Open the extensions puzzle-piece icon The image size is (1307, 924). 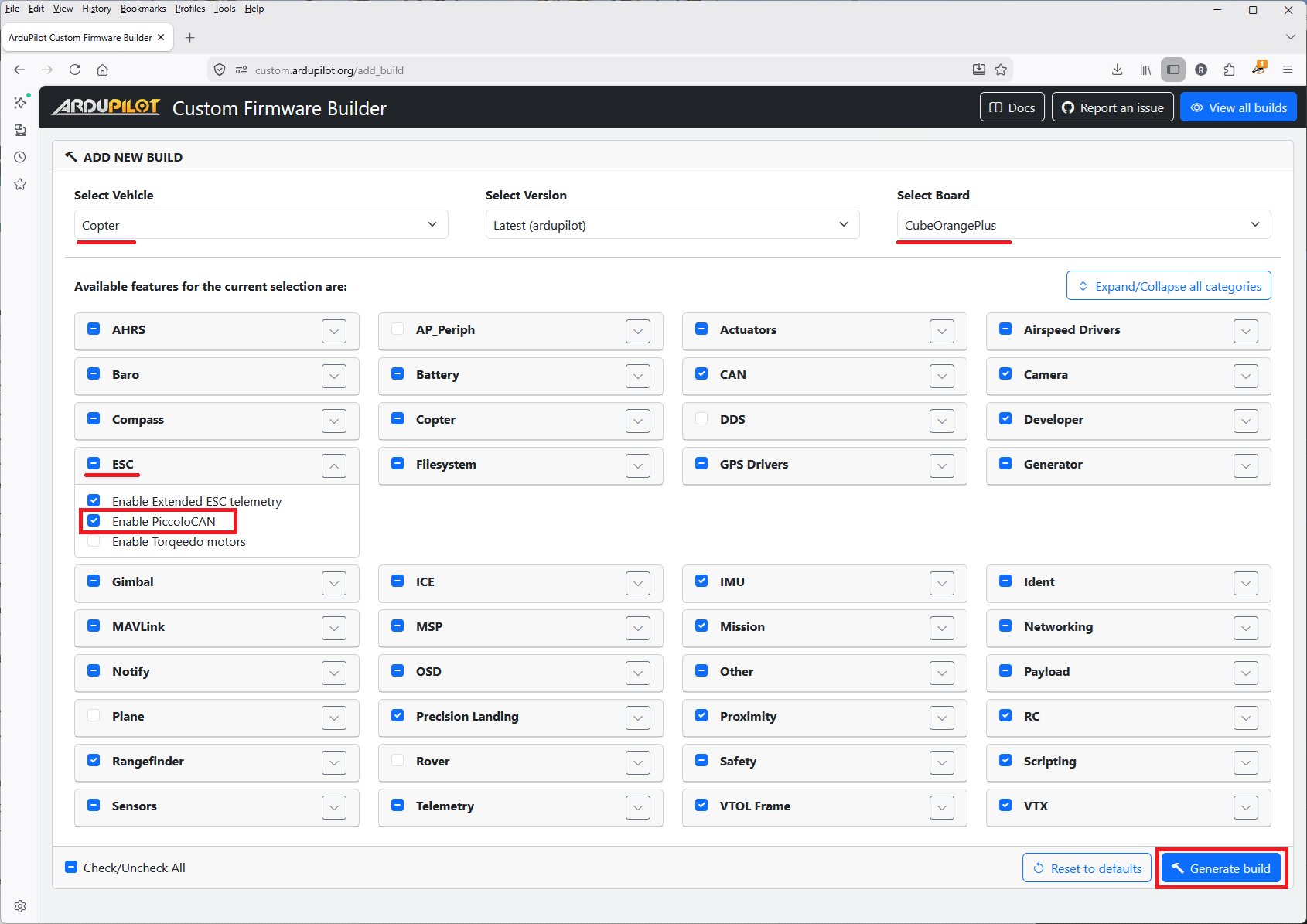click(x=1230, y=70)
